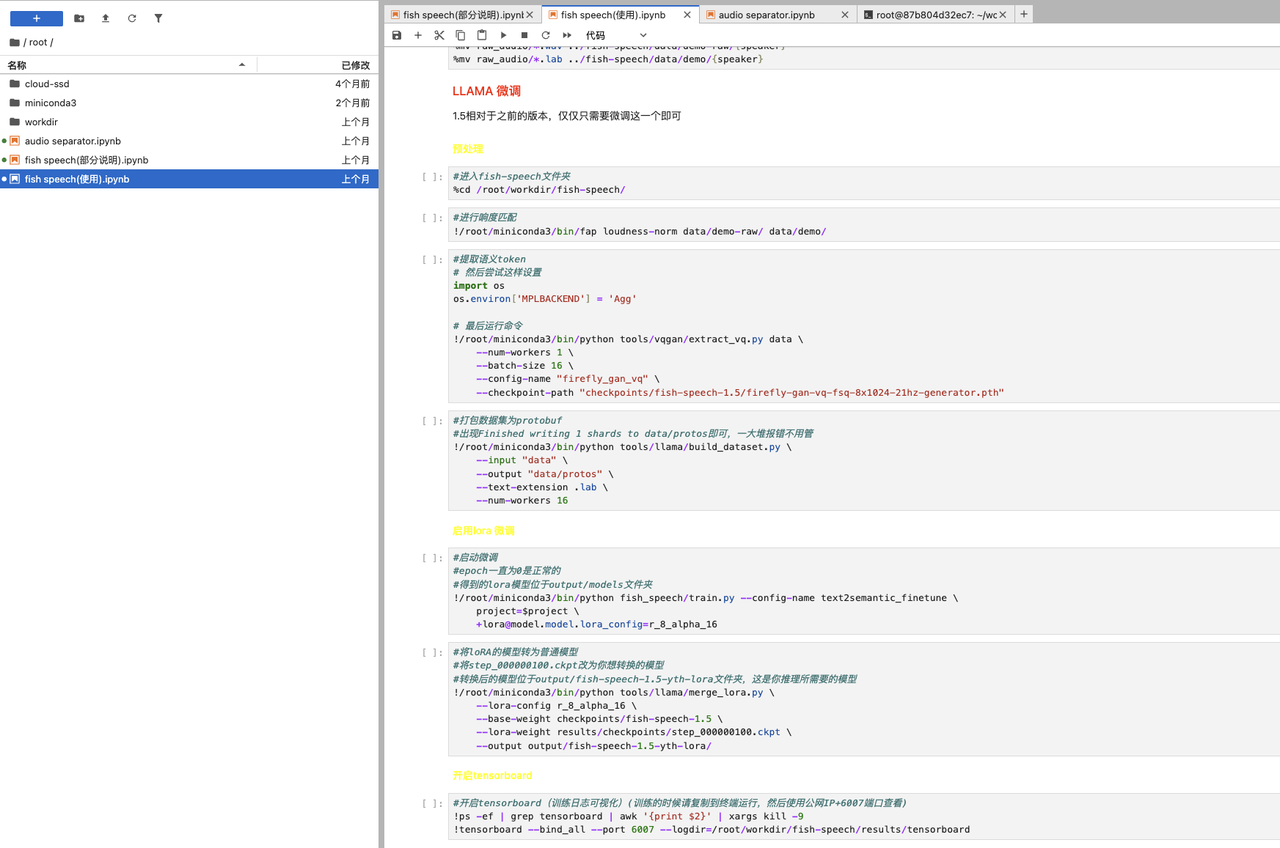This screenshot has height=848, width=1280.
Task: Create a new folder in file browser
Action: (x=79, y=18)
